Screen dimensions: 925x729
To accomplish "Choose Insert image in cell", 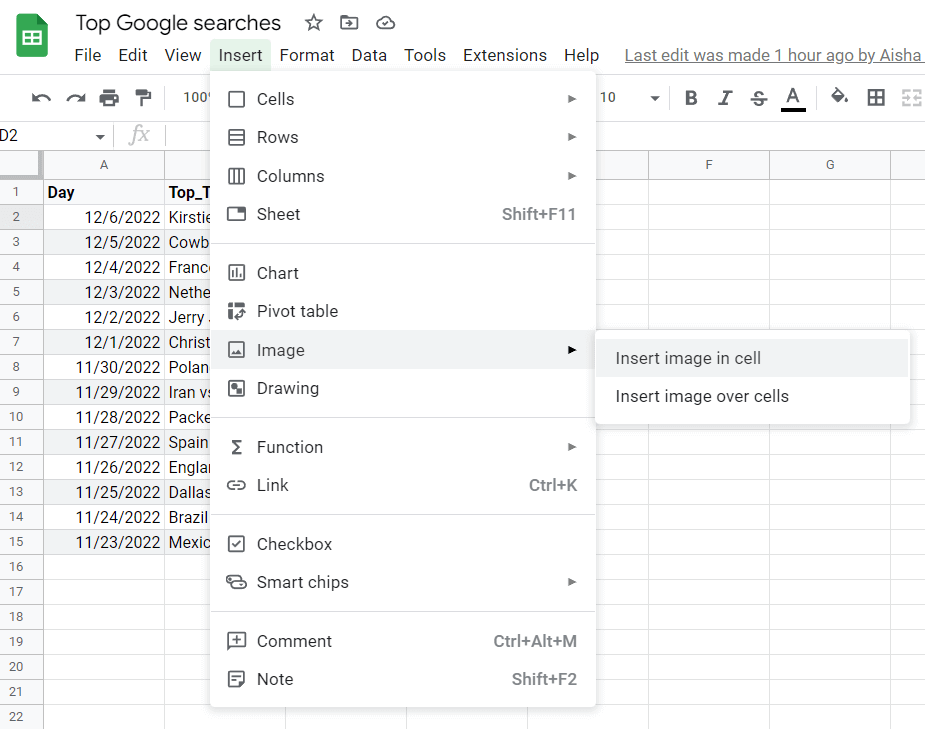I will point(690,357).
